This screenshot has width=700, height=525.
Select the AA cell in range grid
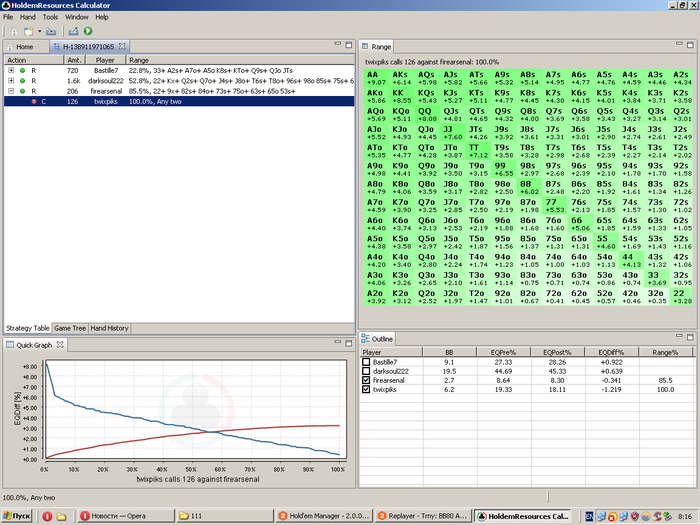tap(374, 79)
